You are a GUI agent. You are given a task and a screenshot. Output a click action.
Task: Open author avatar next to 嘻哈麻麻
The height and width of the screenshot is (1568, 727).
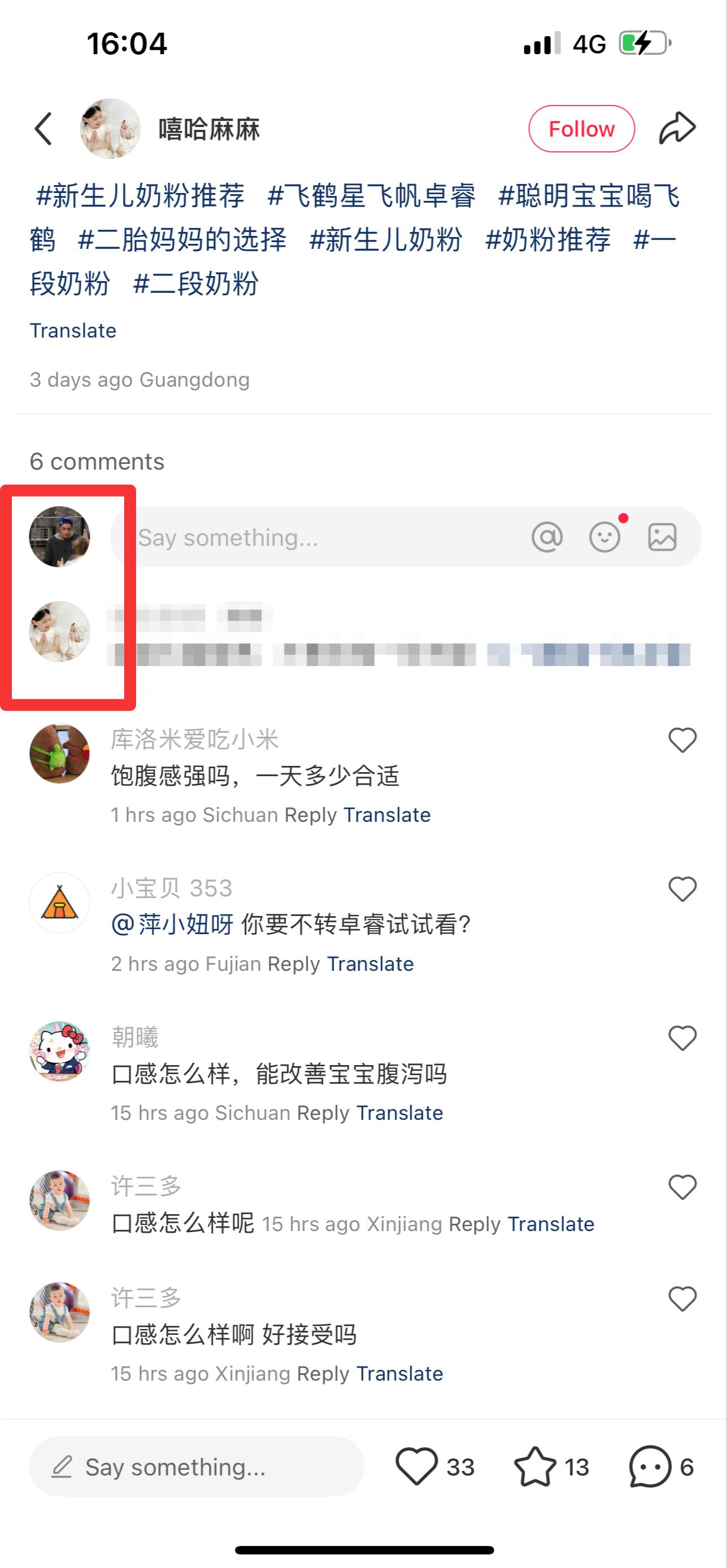click(110, 129)
